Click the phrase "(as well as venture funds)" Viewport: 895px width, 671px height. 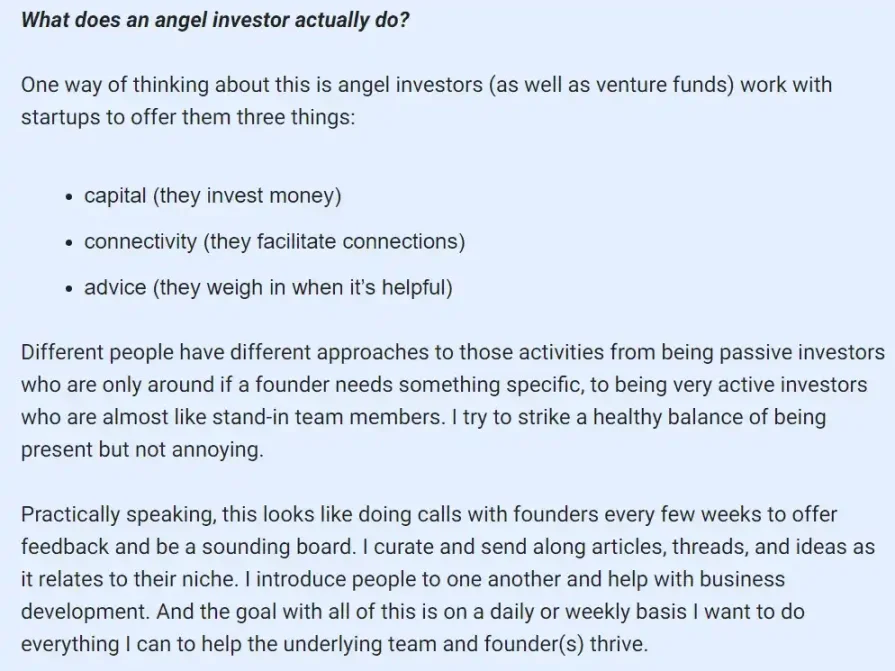point(612,84)
